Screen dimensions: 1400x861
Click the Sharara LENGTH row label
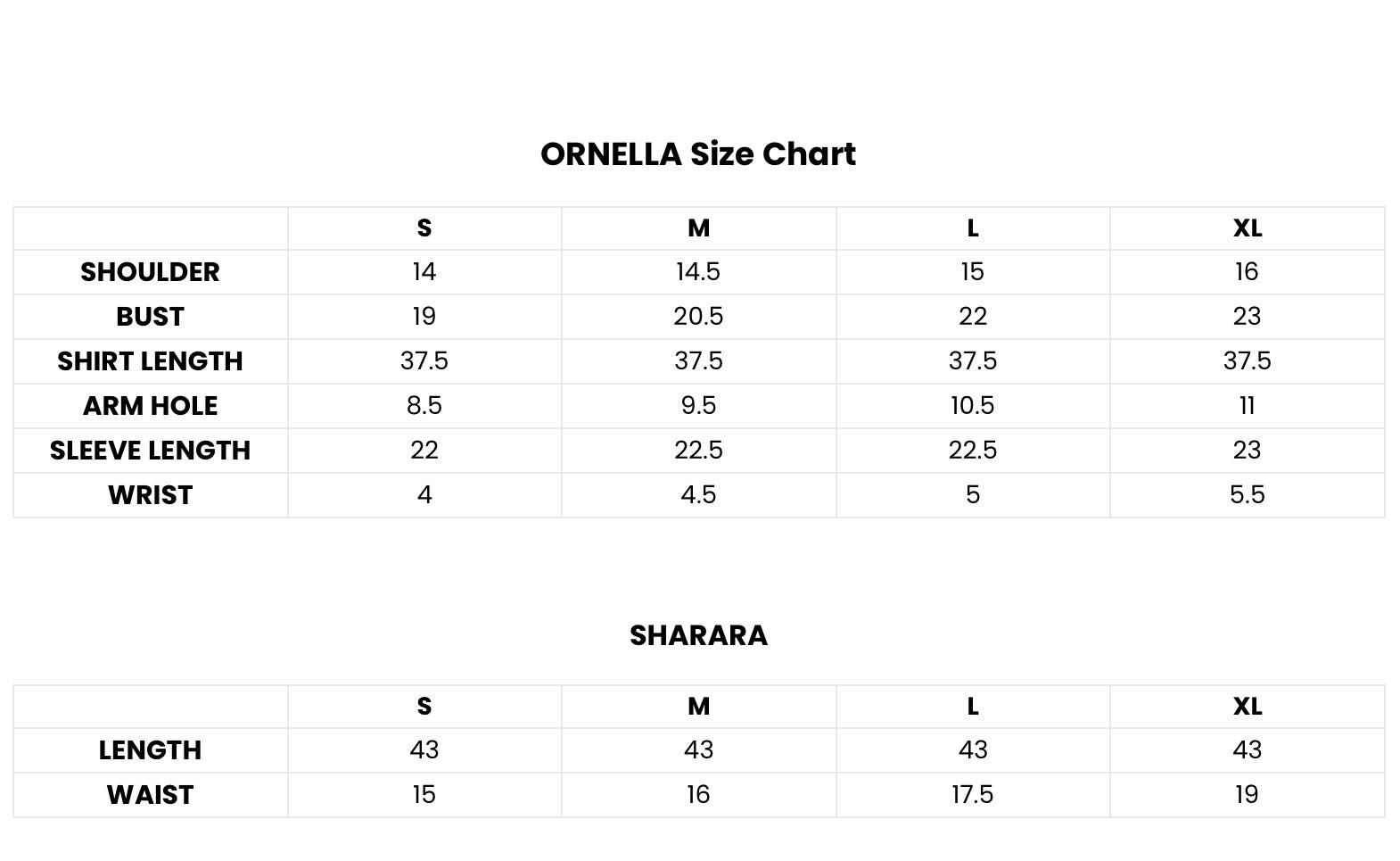150,750
